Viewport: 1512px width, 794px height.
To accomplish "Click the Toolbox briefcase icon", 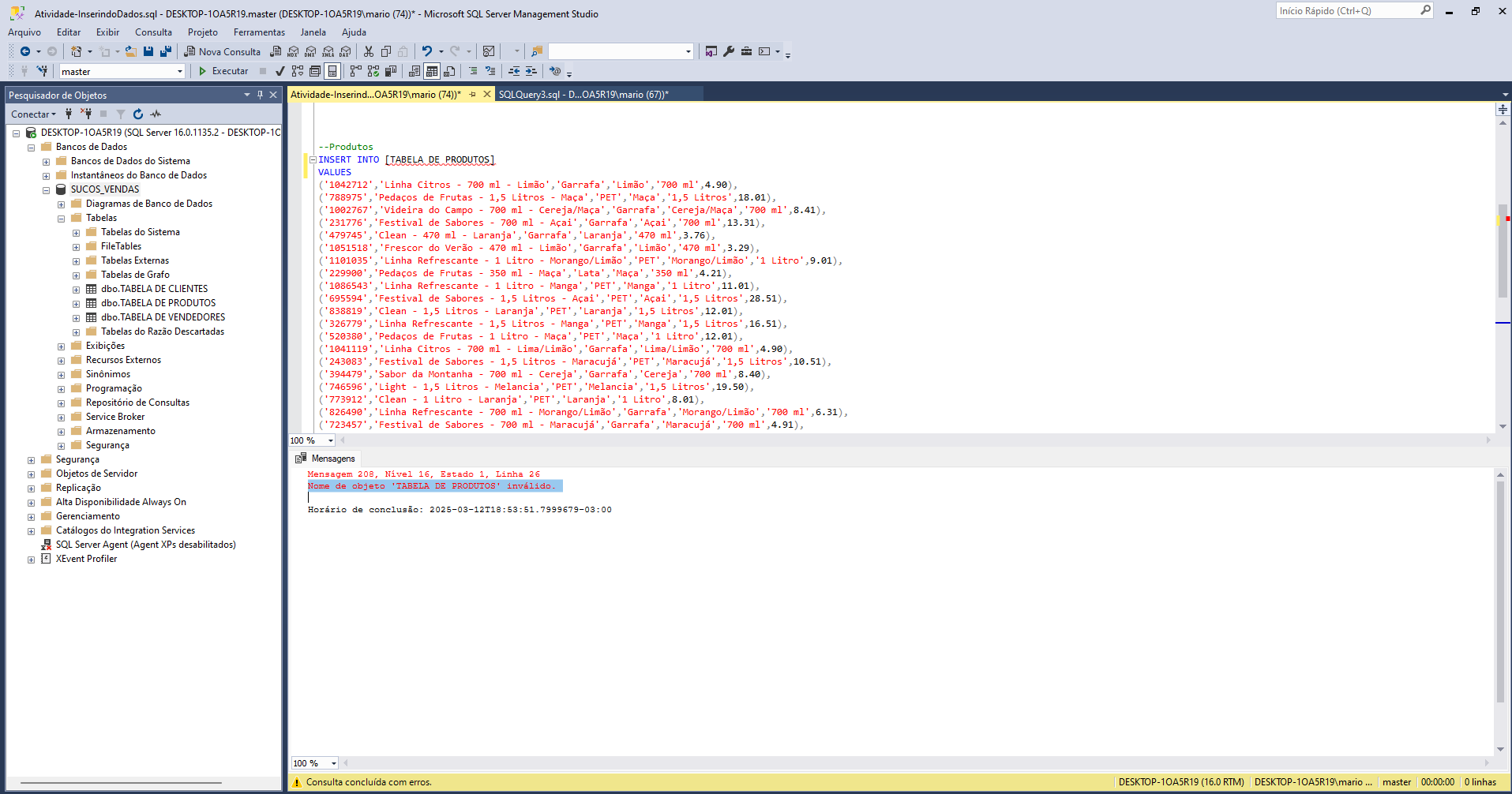I will (746, 51).
